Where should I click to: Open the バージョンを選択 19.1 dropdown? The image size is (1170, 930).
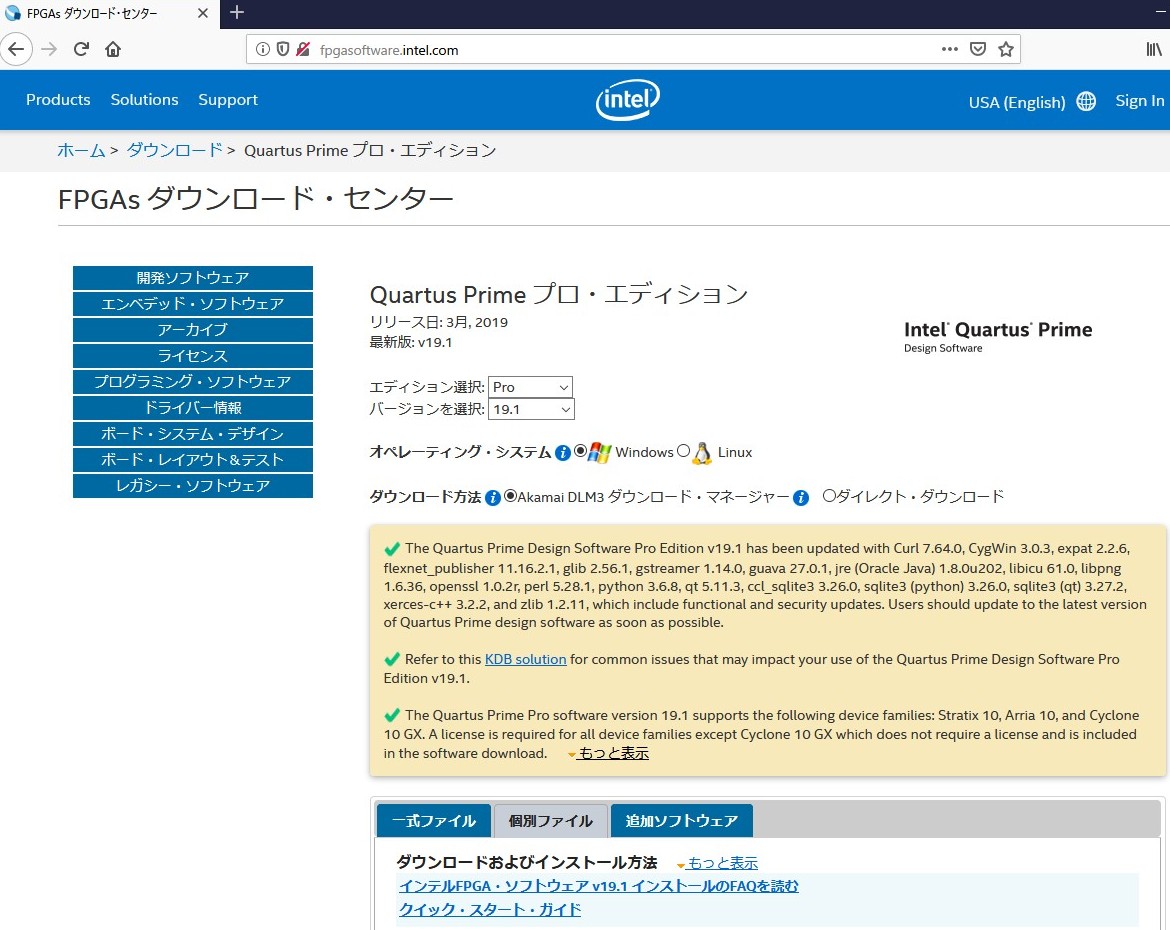tap(531, 409)
